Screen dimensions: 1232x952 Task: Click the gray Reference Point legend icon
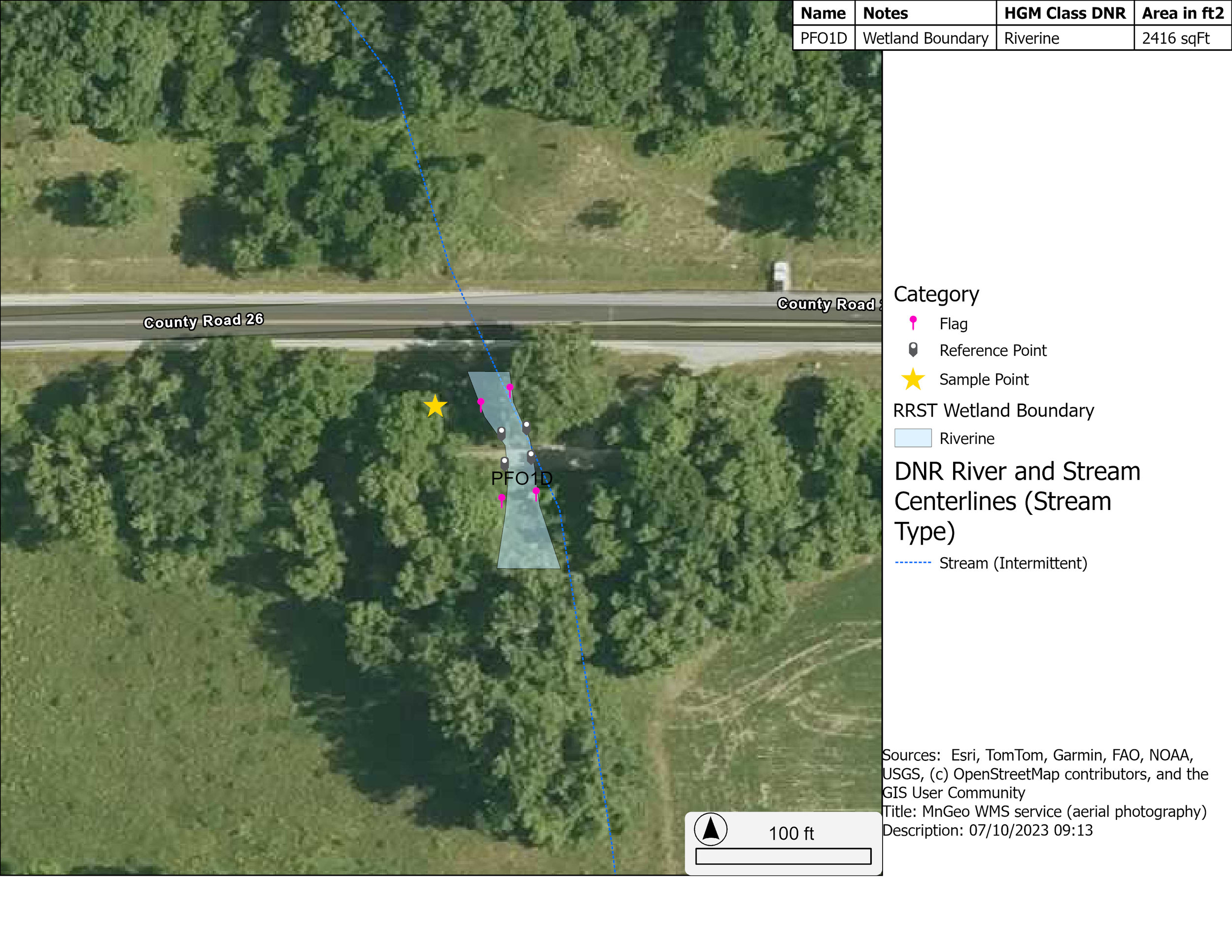[913, 350]
